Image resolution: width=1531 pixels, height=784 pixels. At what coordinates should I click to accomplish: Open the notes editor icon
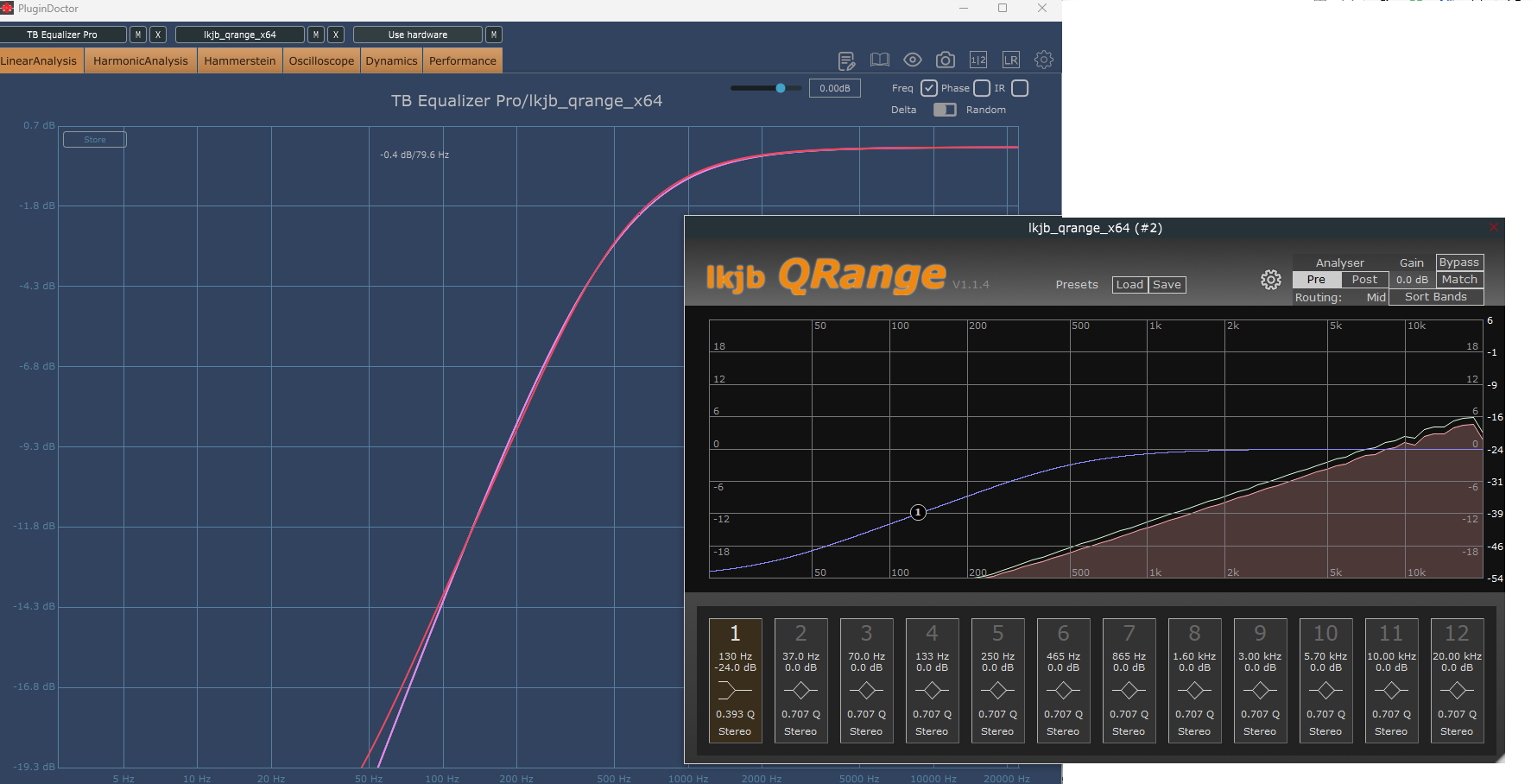[x=846, y=60]
